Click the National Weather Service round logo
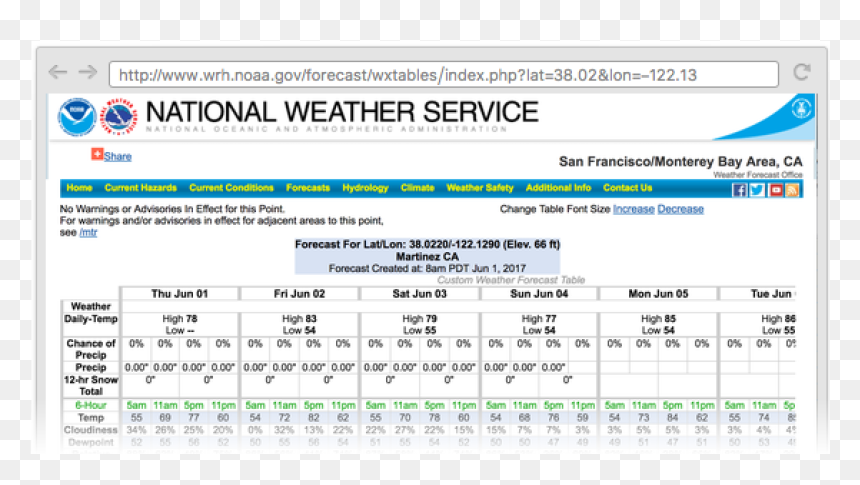The width and height of the screenshot is (860, 485). [118, 117]
